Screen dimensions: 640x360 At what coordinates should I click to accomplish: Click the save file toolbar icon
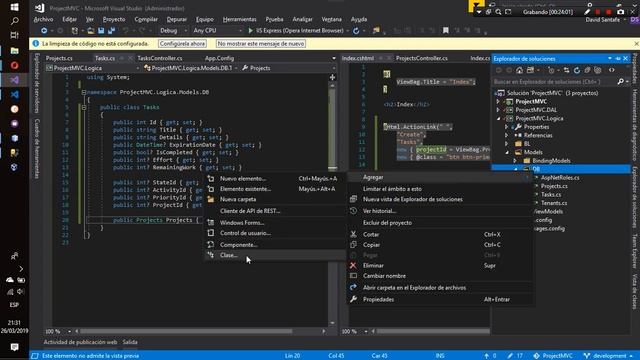tap(101, 31)
